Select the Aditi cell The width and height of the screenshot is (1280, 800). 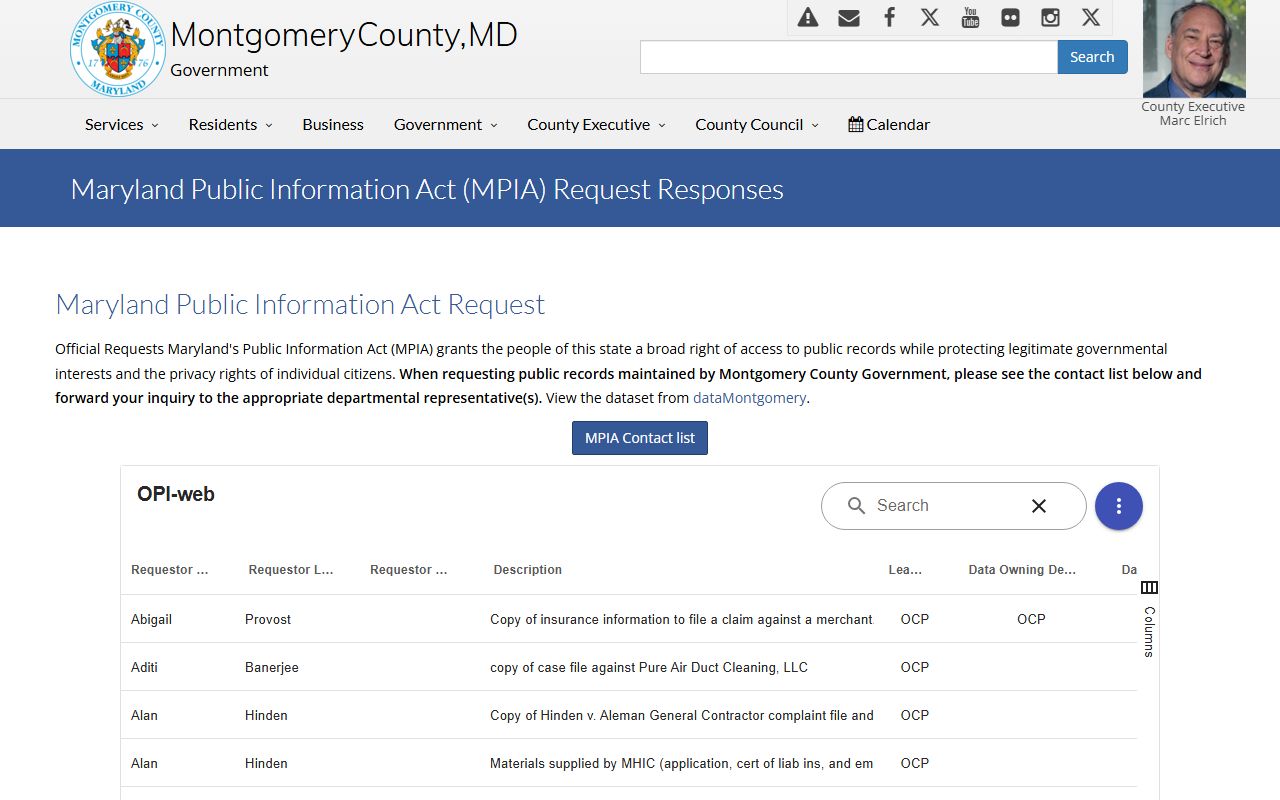tap(144, 667)
